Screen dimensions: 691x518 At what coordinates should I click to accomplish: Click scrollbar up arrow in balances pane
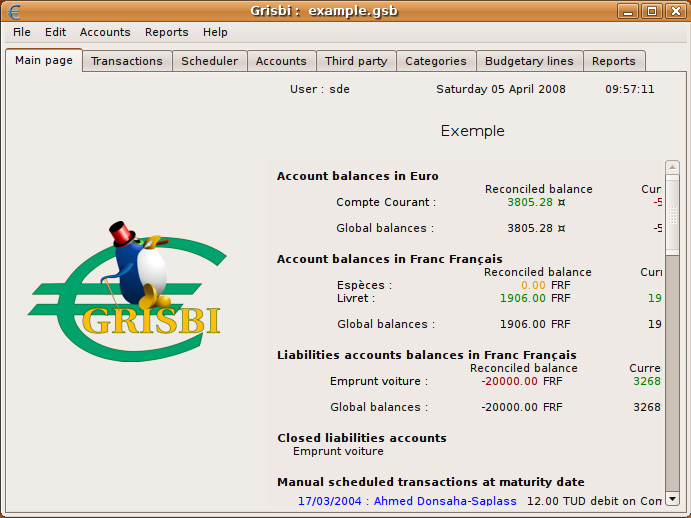pos(672,167)
